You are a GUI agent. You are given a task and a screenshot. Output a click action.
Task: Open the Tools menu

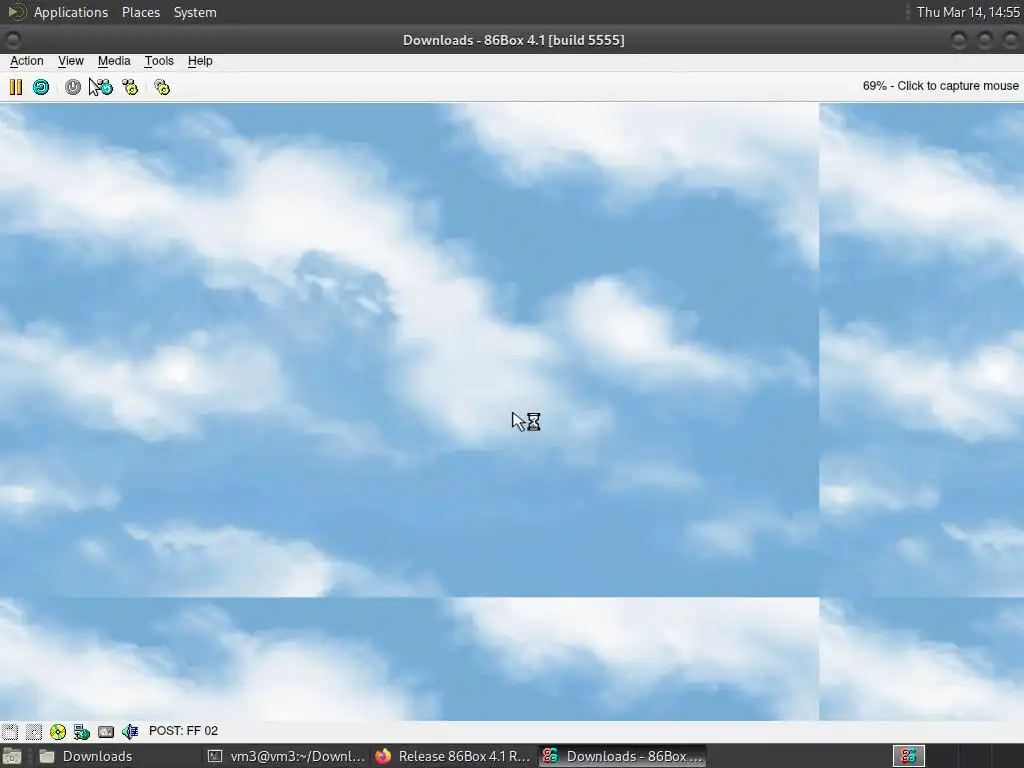click(159, 61)
